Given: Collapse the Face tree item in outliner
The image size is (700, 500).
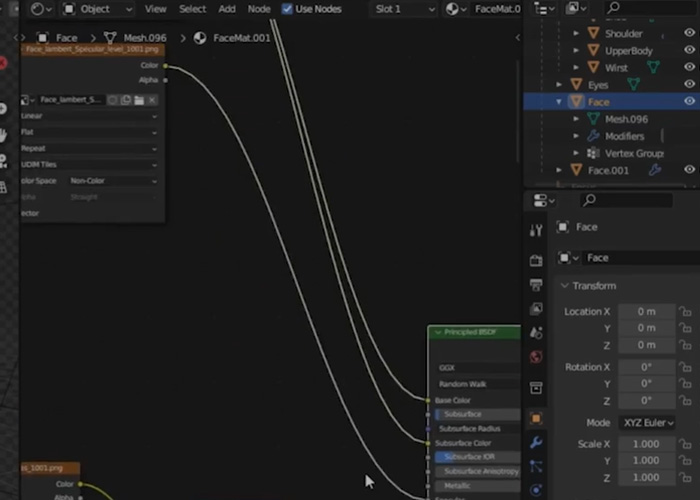Looking at the screenshot, I should pos(559,102).
